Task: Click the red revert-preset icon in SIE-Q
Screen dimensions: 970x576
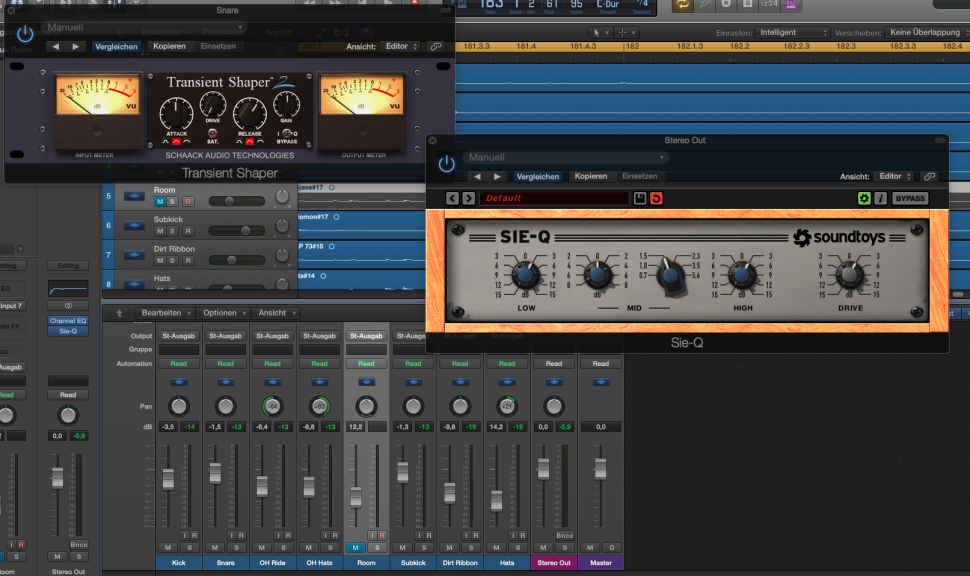Action: tap(658, 198)
